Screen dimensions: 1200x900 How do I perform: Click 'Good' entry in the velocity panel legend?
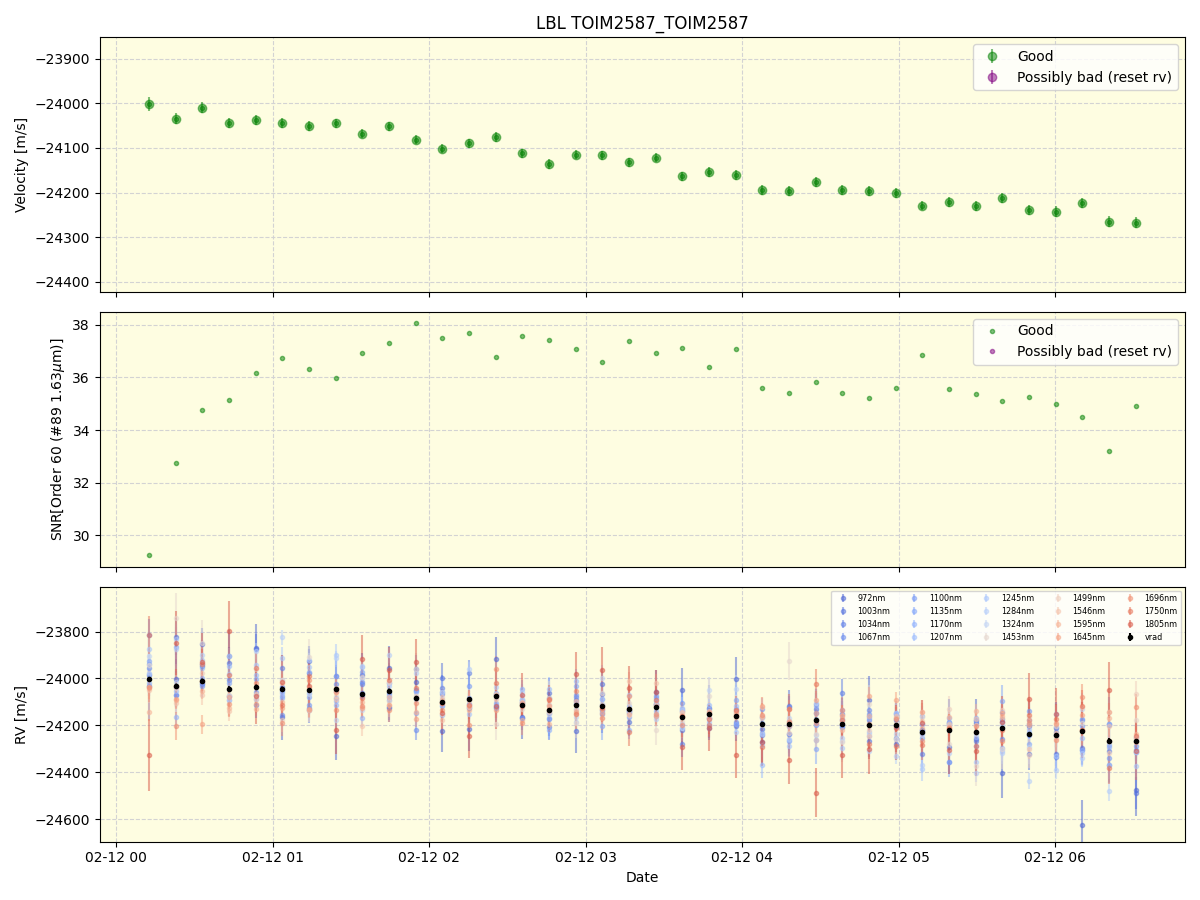pos(1035,56)
